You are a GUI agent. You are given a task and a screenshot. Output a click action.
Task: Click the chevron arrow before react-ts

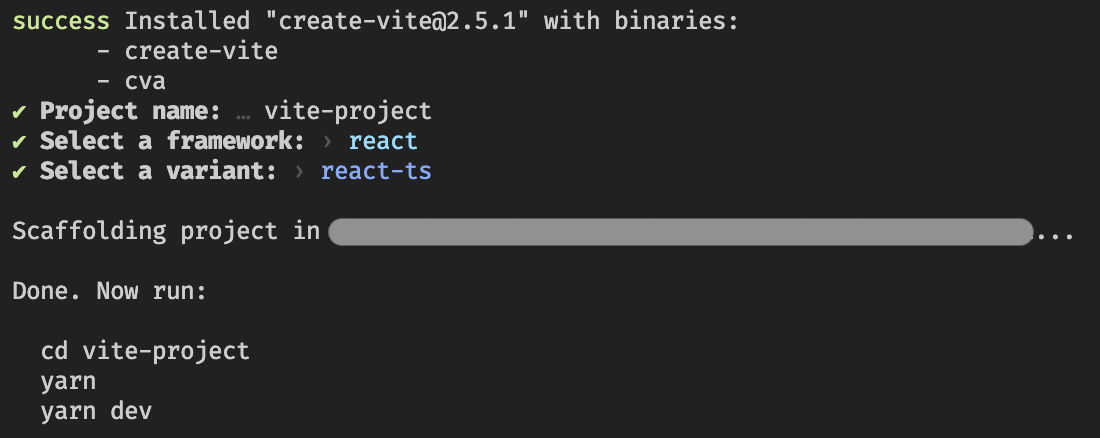point(300,172)
